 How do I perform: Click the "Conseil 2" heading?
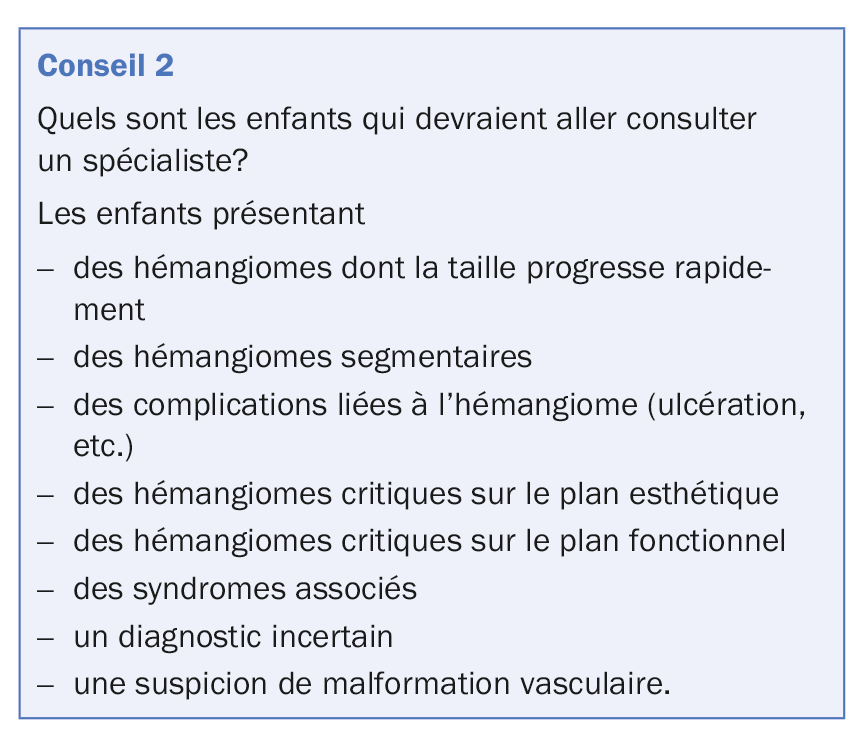click(x=105, y=66)
